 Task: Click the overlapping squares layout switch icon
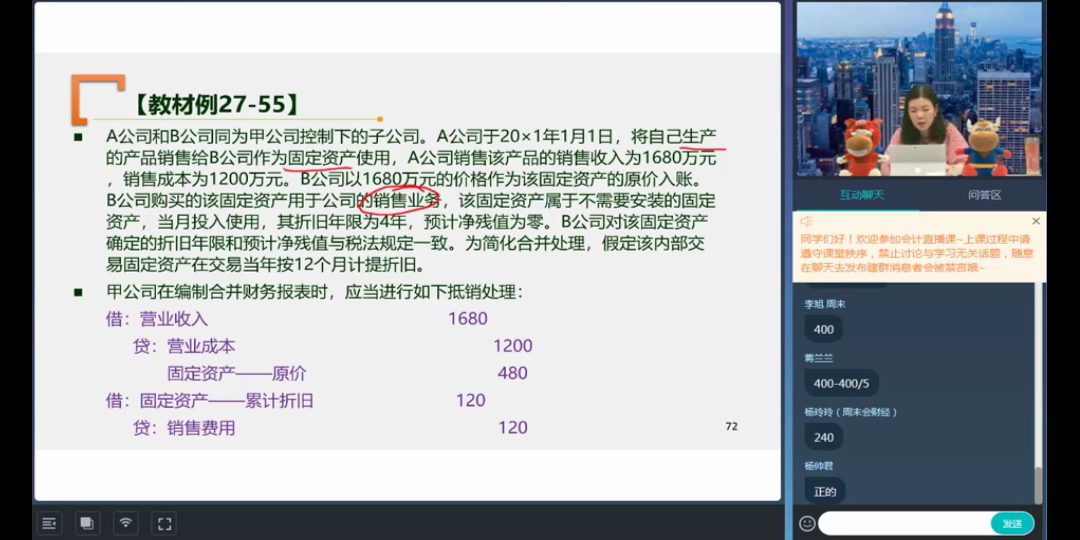87,523
